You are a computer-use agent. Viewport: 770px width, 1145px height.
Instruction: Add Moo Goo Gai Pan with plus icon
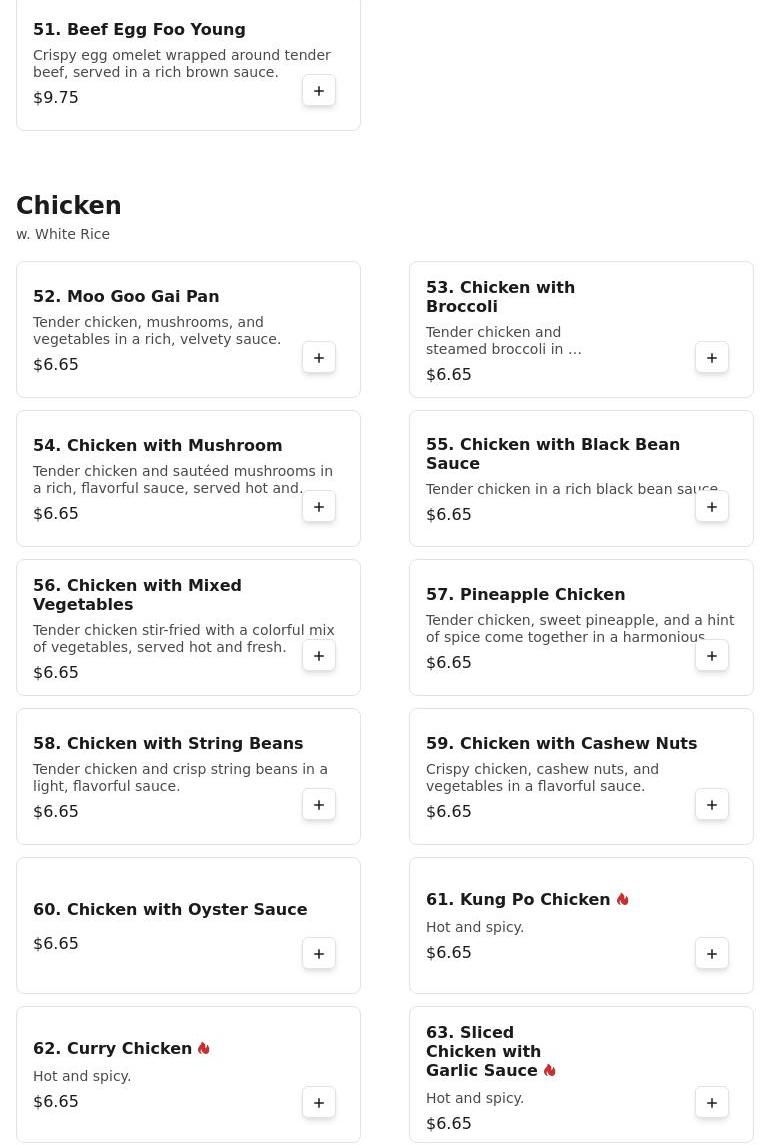tap(319, 358)
